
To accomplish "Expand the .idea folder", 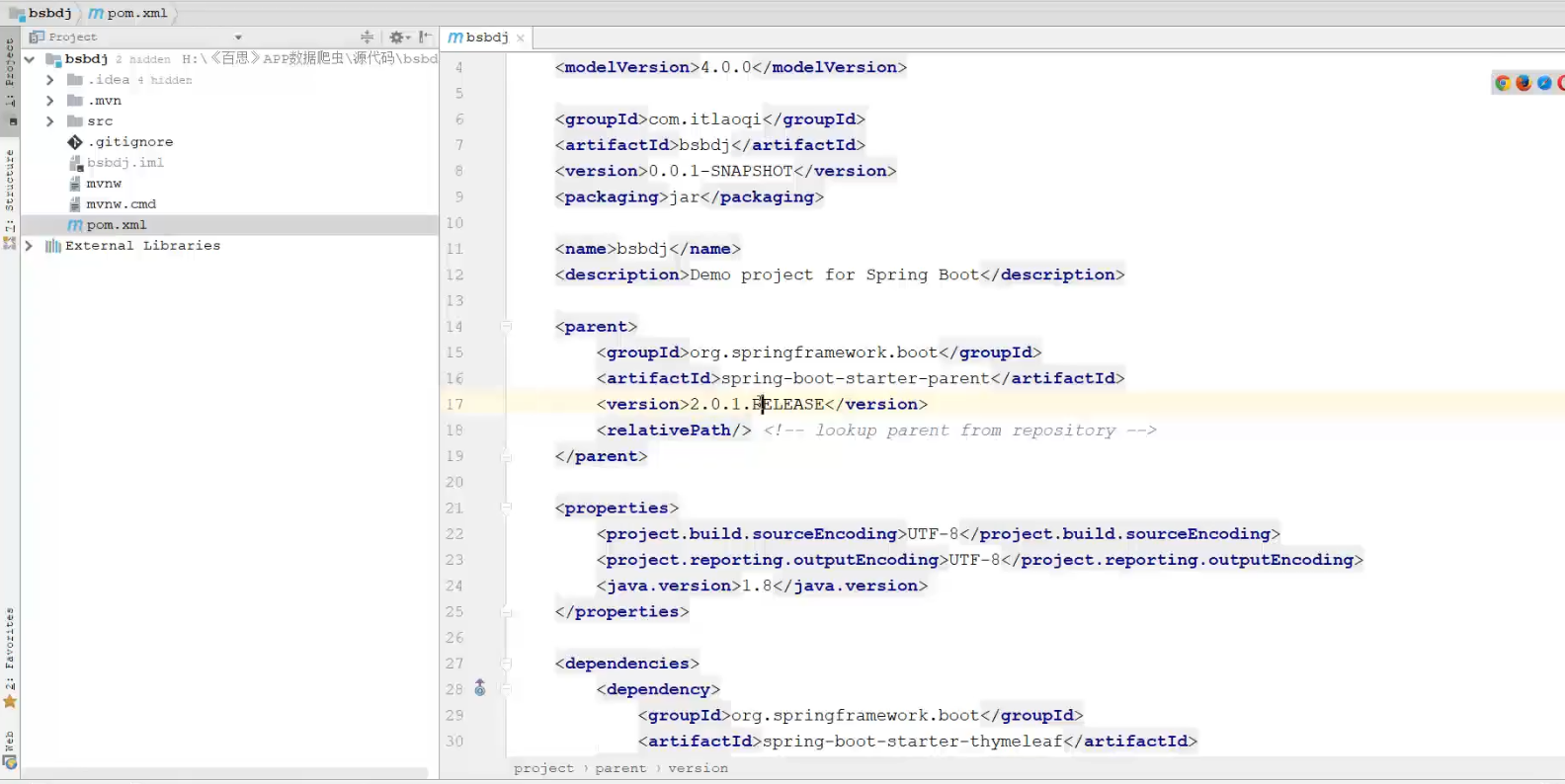I will pyautogui.click(x=50, y=80).
